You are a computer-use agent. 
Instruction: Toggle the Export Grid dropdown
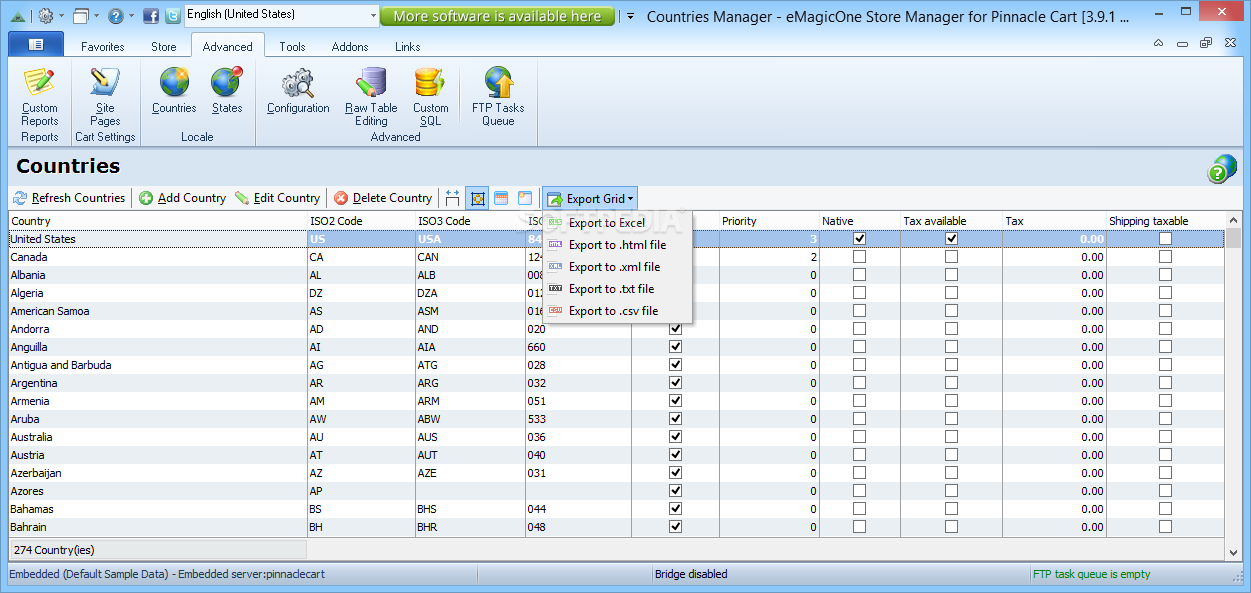(590, 198)
